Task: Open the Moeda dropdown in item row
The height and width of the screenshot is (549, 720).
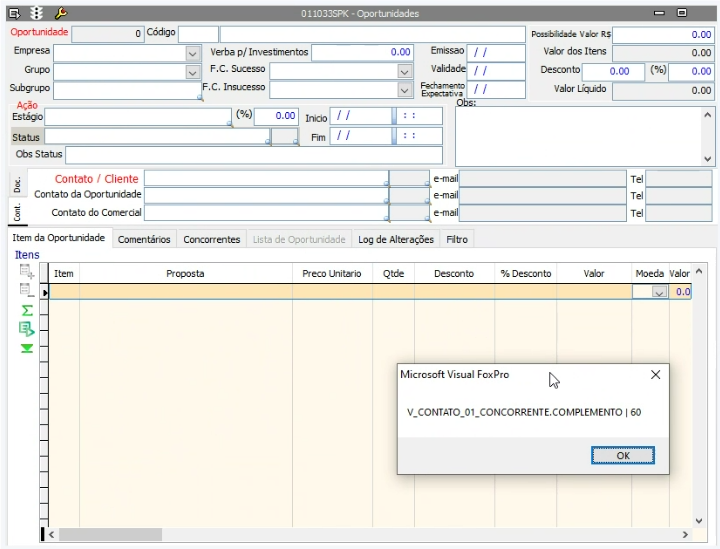Action: tap(658, 292)
